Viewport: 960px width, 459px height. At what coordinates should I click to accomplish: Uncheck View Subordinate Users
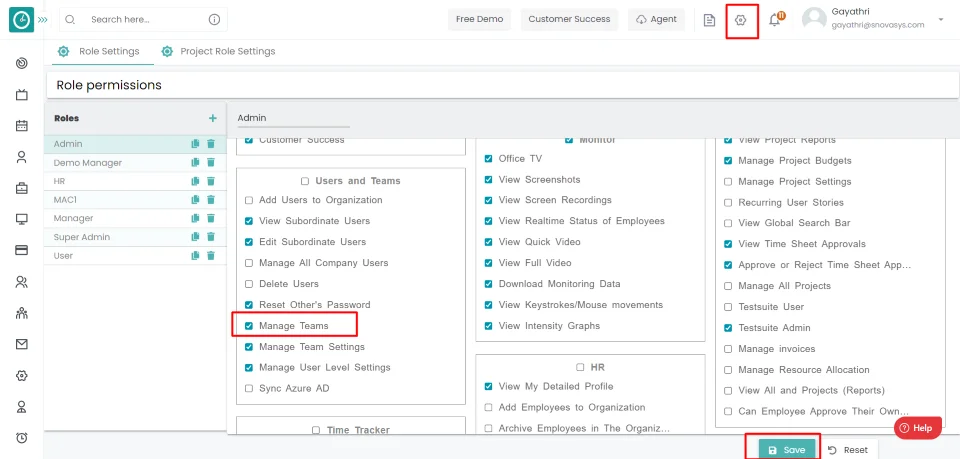pyautogui.click(x=249, y=221)
